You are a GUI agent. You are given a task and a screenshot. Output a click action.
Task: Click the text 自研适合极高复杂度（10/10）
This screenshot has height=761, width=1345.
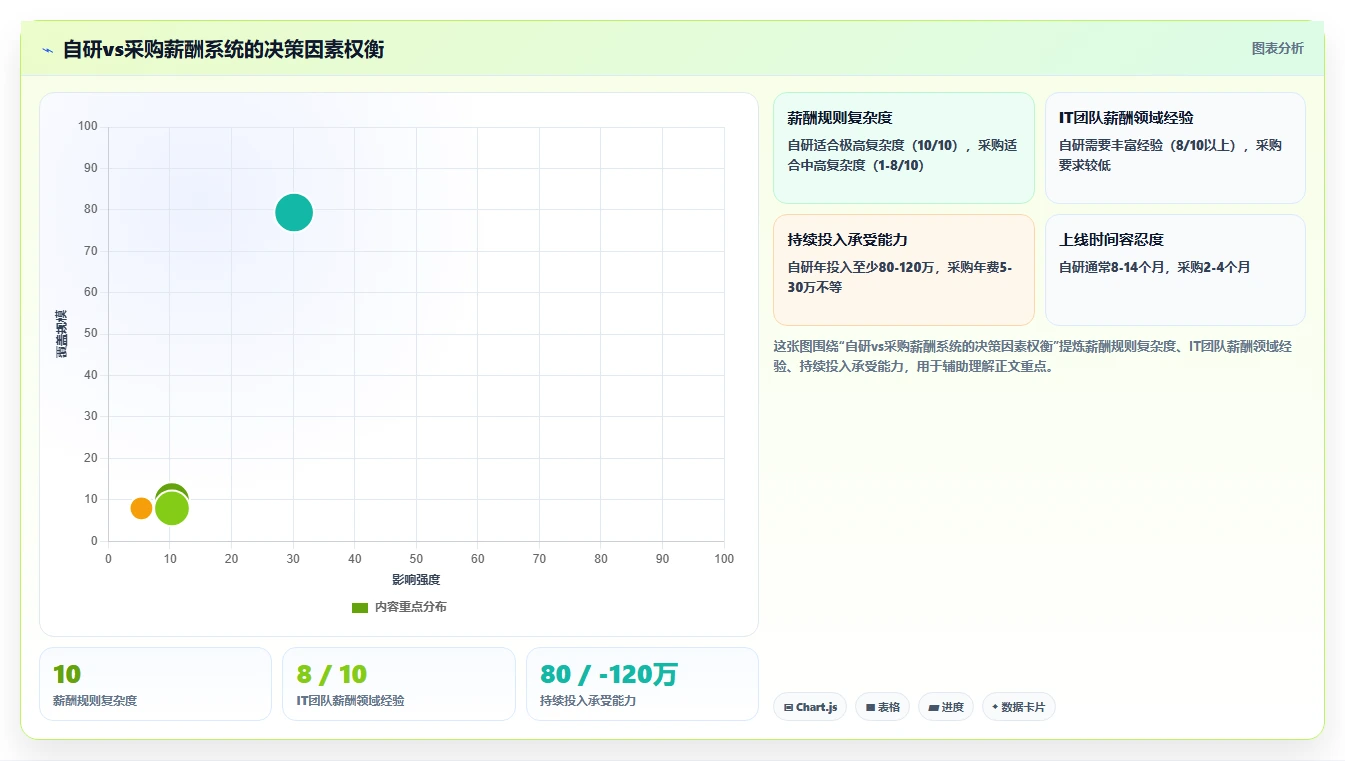coord(873,145)
